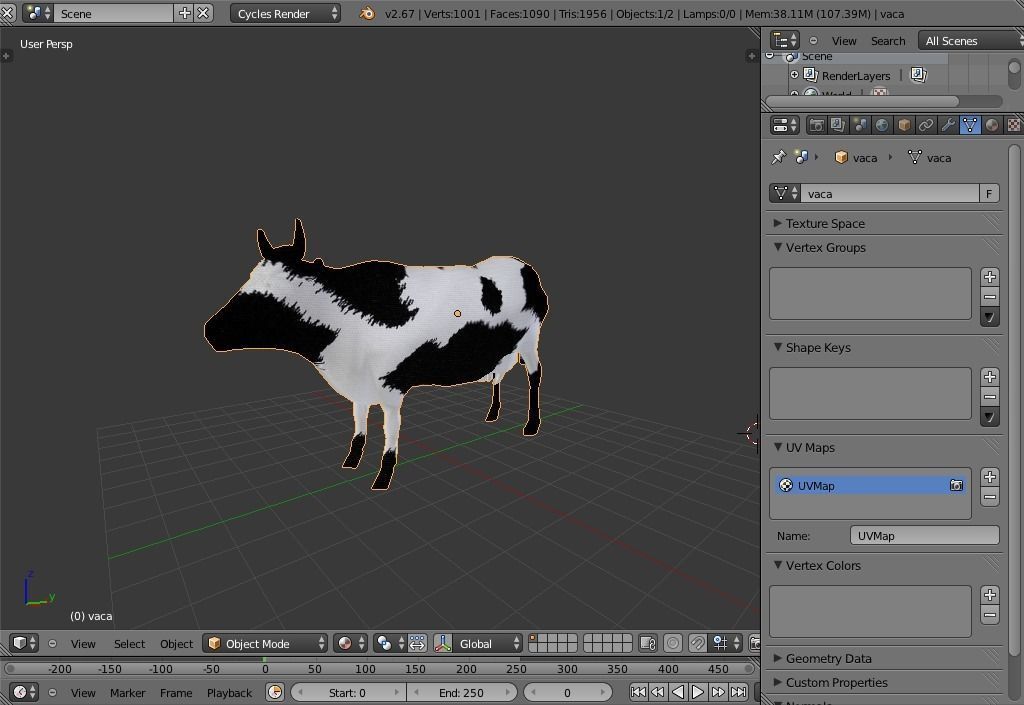Image resolution: width=1024 pixels, height=705 pixels.
Task: Collapse the timeline header menus
Action: (x=52, y=692)
